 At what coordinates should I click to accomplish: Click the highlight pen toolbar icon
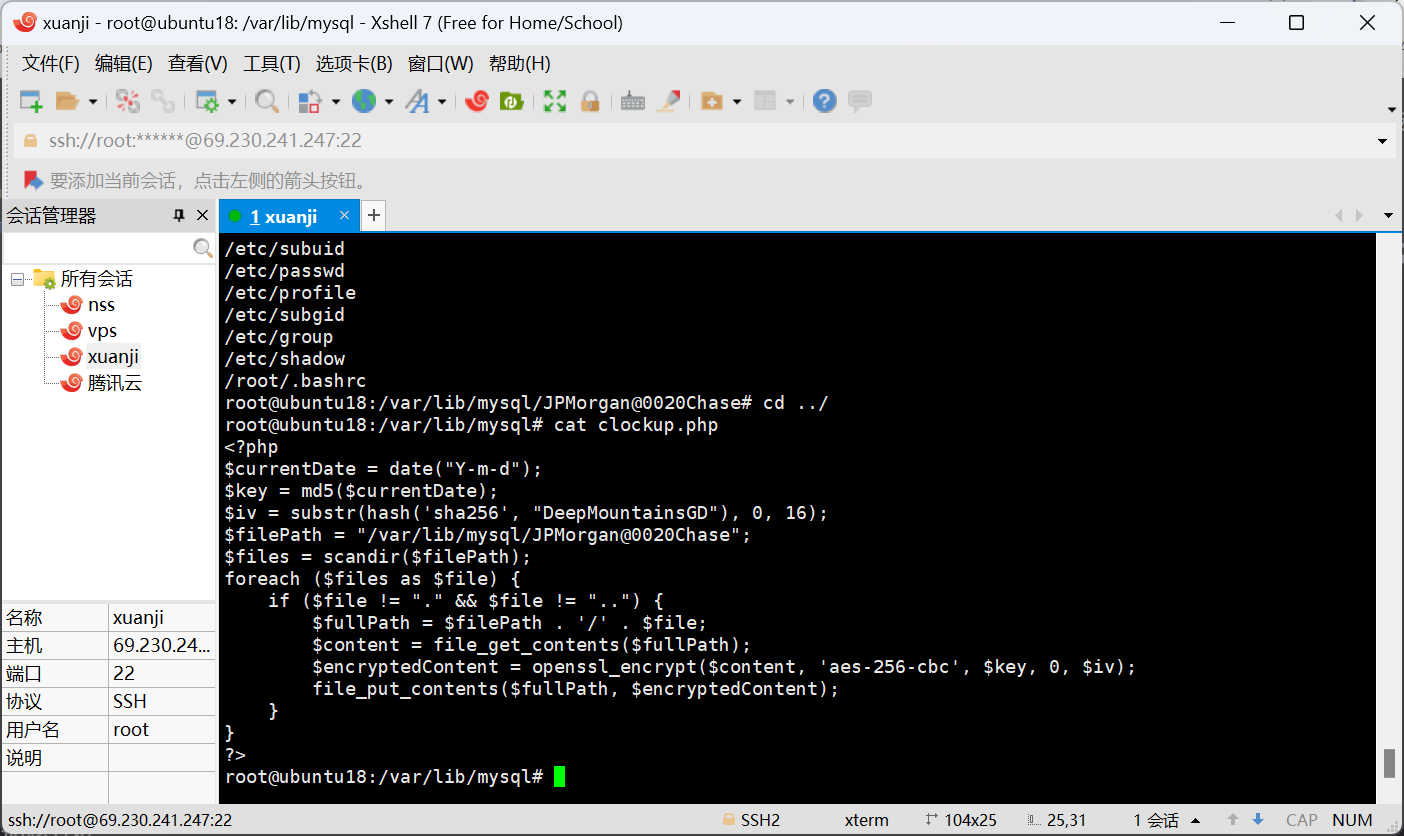tap(670, 101)
